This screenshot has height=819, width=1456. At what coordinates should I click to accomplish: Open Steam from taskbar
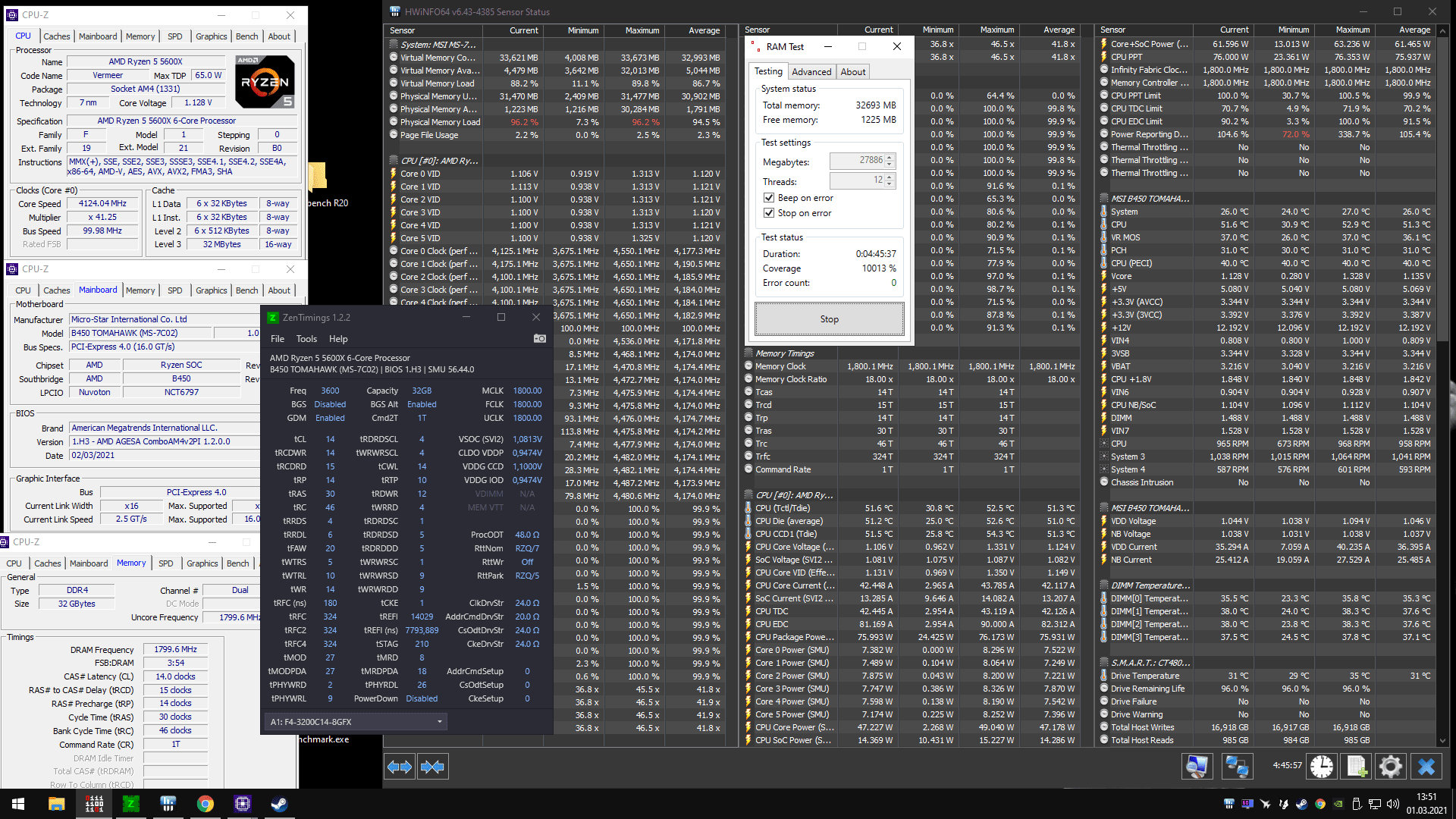point(279,804)
